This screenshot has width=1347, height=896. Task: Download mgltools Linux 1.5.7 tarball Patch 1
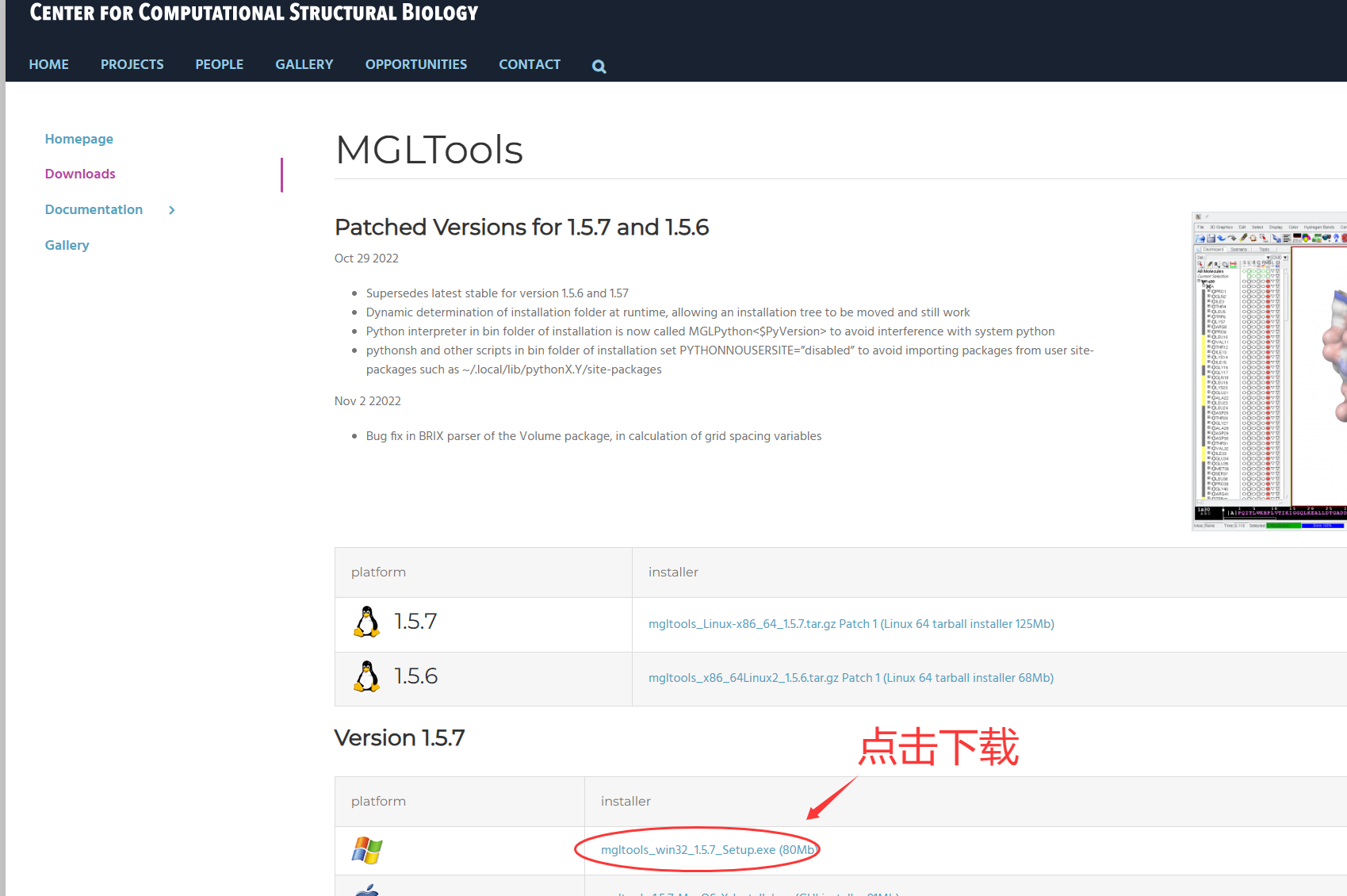pyautogui.click(x=851, y=624)
